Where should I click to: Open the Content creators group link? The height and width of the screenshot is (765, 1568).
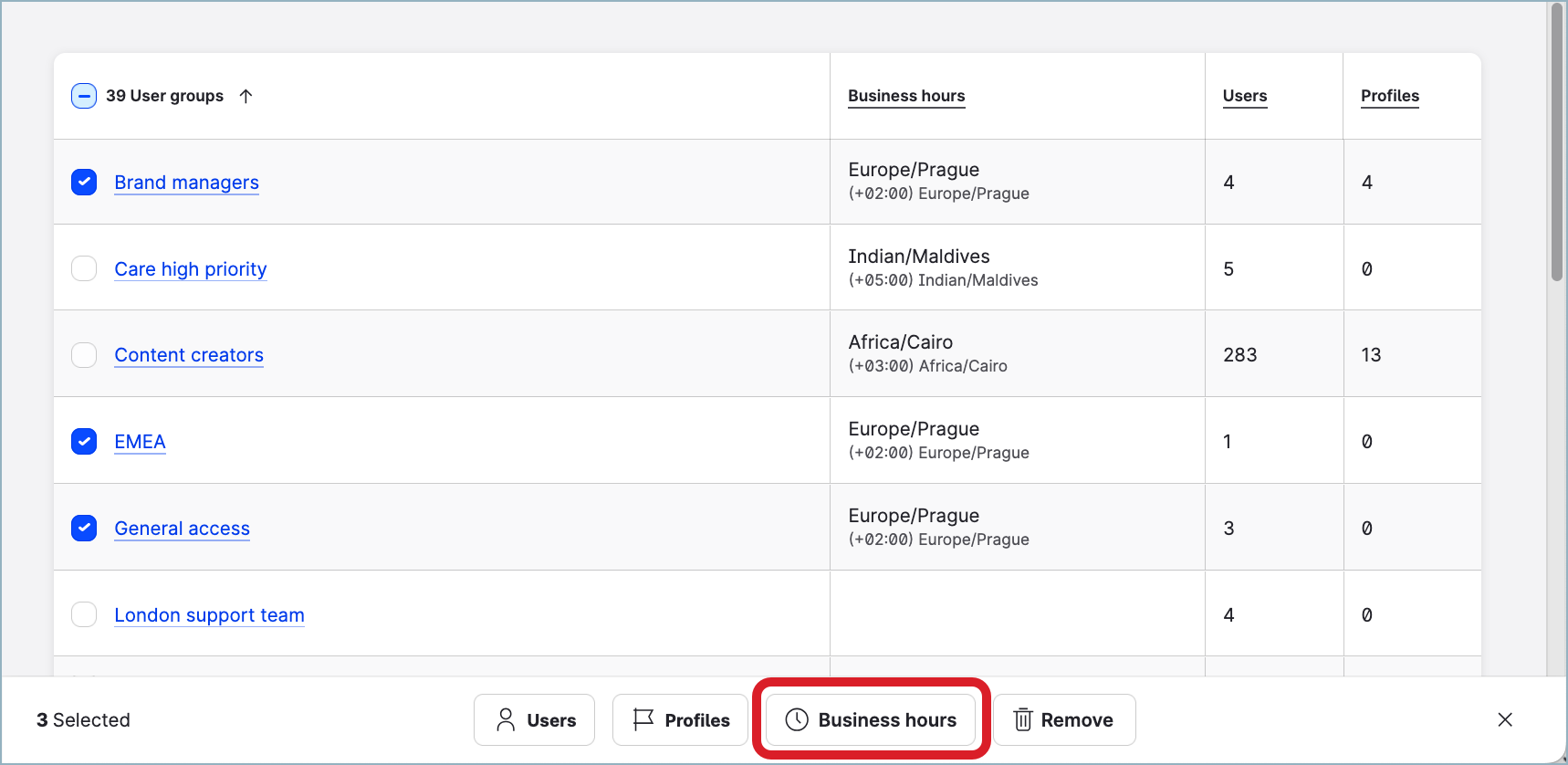189,355
